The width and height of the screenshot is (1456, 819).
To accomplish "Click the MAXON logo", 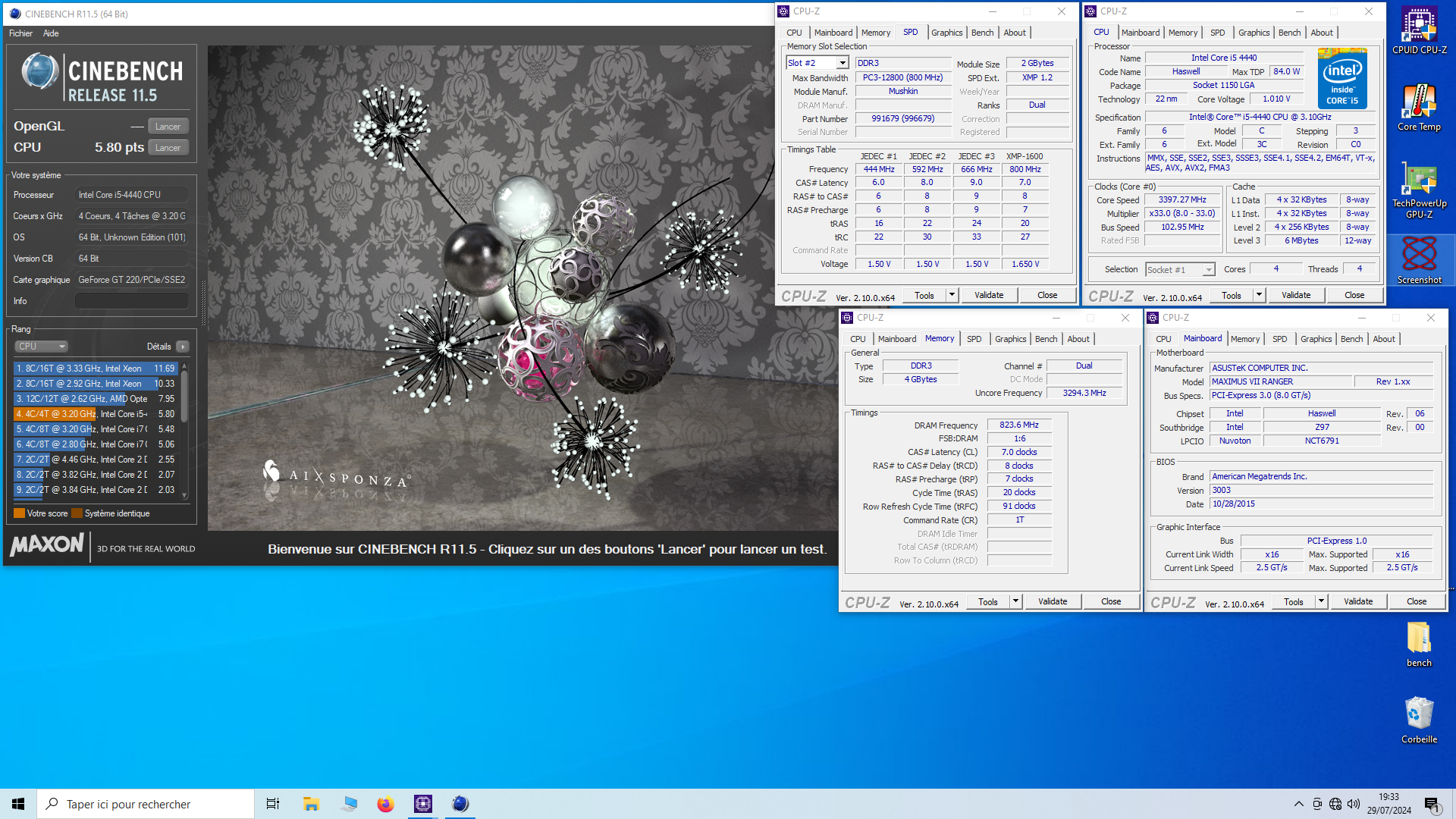I will tap(47, 544).
